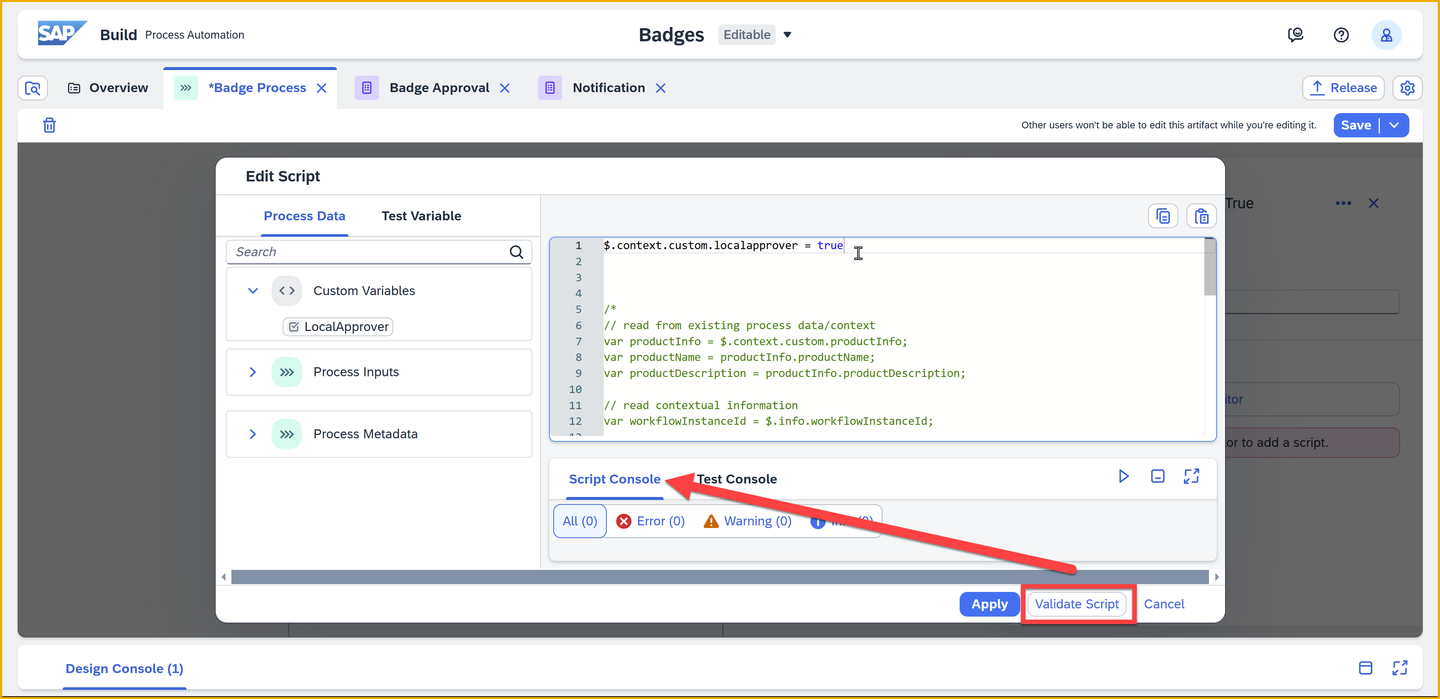This screenshot has height=699, width=1440.
Task: Click the 'var workflowInstanceId' code line
Action: 768,421
